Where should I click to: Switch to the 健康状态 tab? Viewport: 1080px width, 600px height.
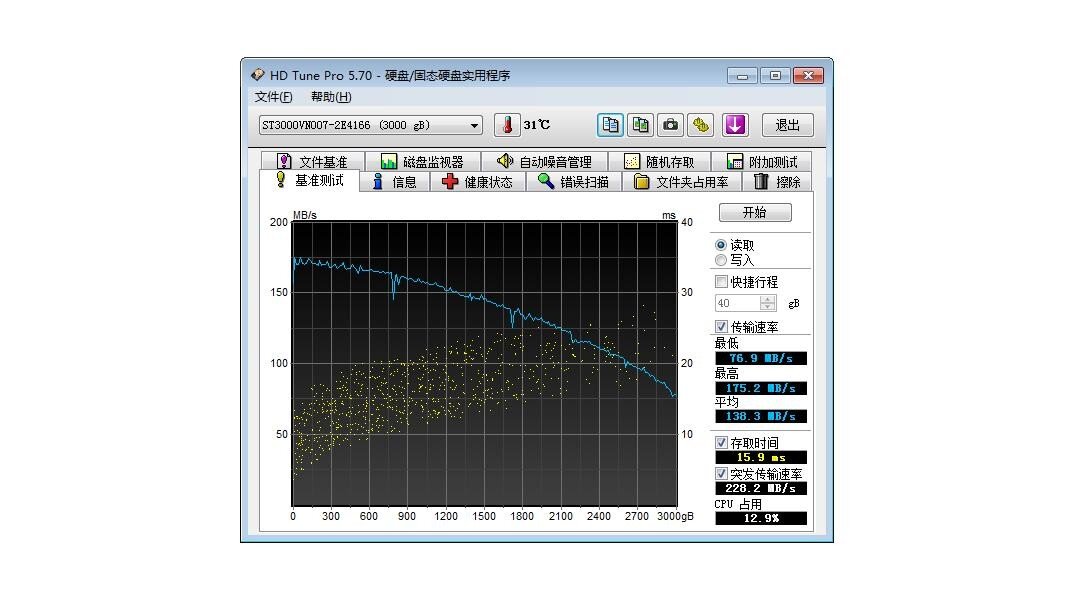tap(478, 182)
